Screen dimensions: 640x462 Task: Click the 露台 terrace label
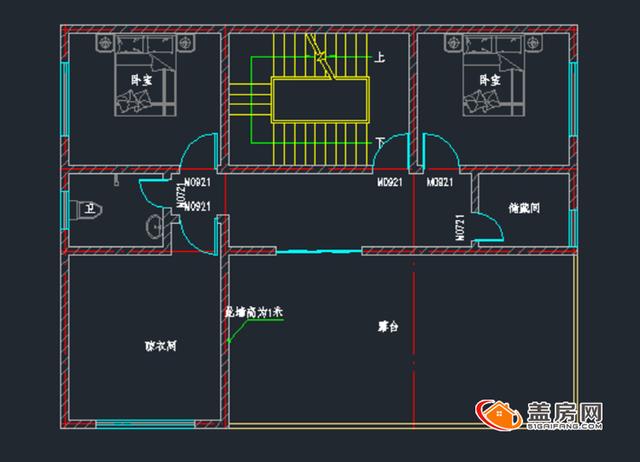(x=389, y=326)
